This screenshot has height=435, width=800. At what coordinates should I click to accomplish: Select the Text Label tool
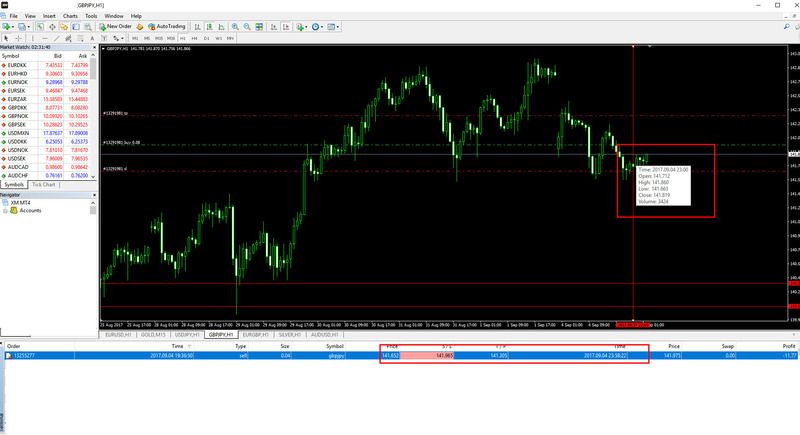point(104,38)
